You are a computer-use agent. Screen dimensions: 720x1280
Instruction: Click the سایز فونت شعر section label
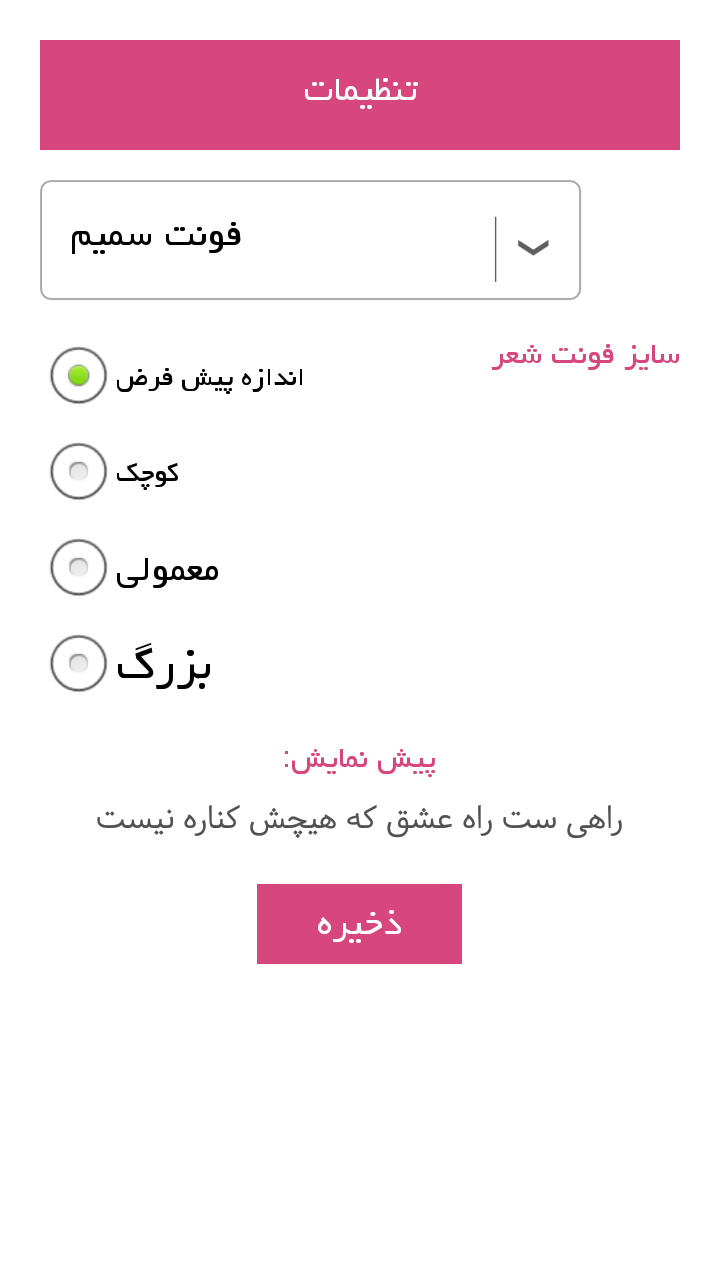[x=585, y=354]
